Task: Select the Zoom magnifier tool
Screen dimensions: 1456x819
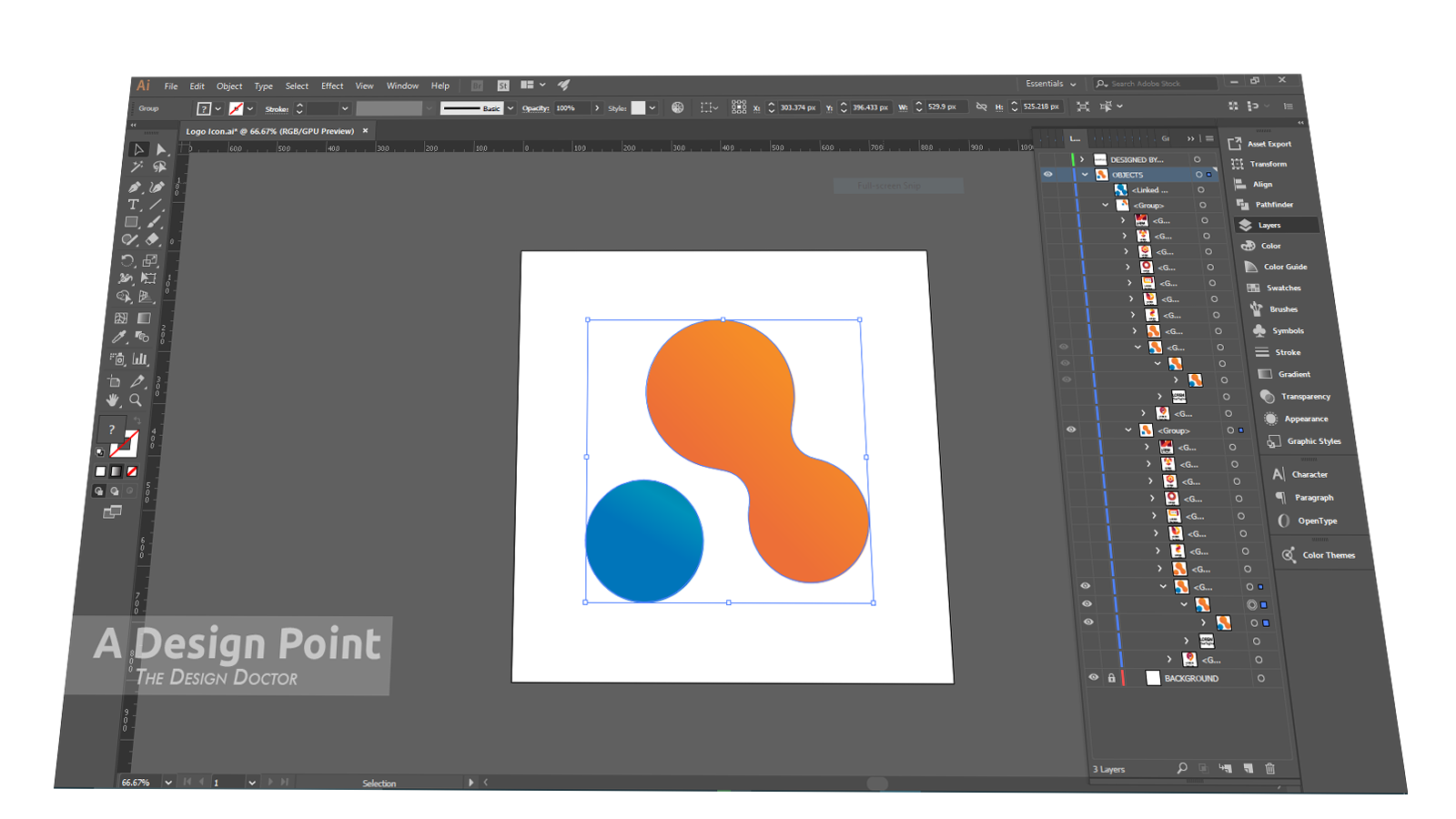Action: coord(136,400)
